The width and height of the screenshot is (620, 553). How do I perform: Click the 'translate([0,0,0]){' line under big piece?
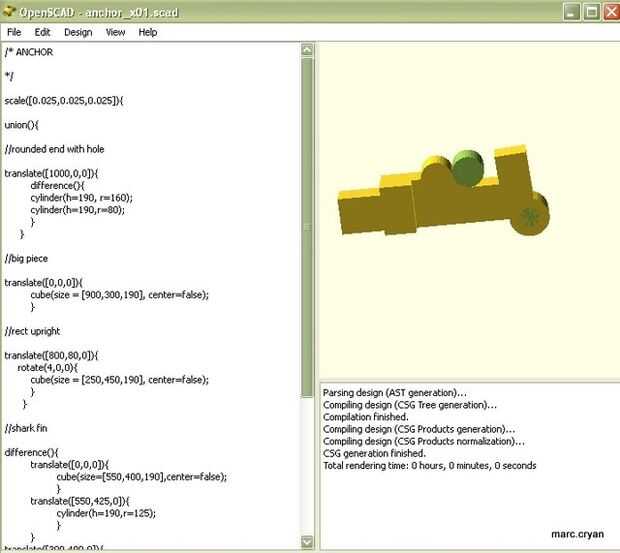click(43, 283)
